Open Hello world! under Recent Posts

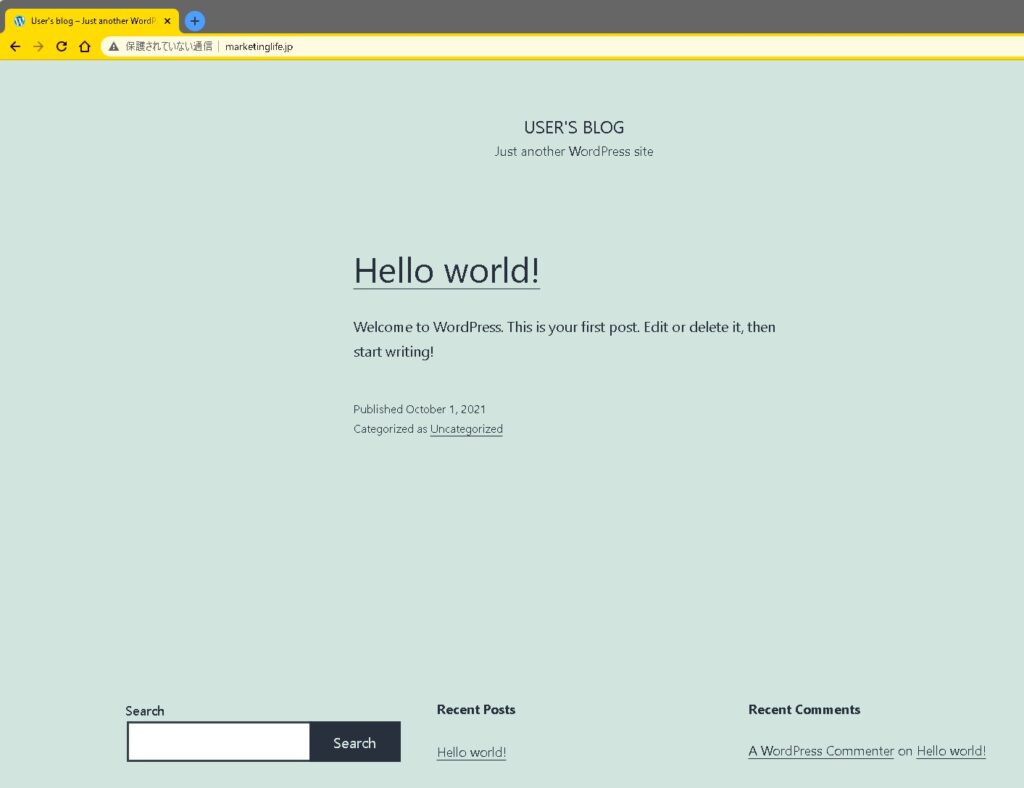pos(471,752)
